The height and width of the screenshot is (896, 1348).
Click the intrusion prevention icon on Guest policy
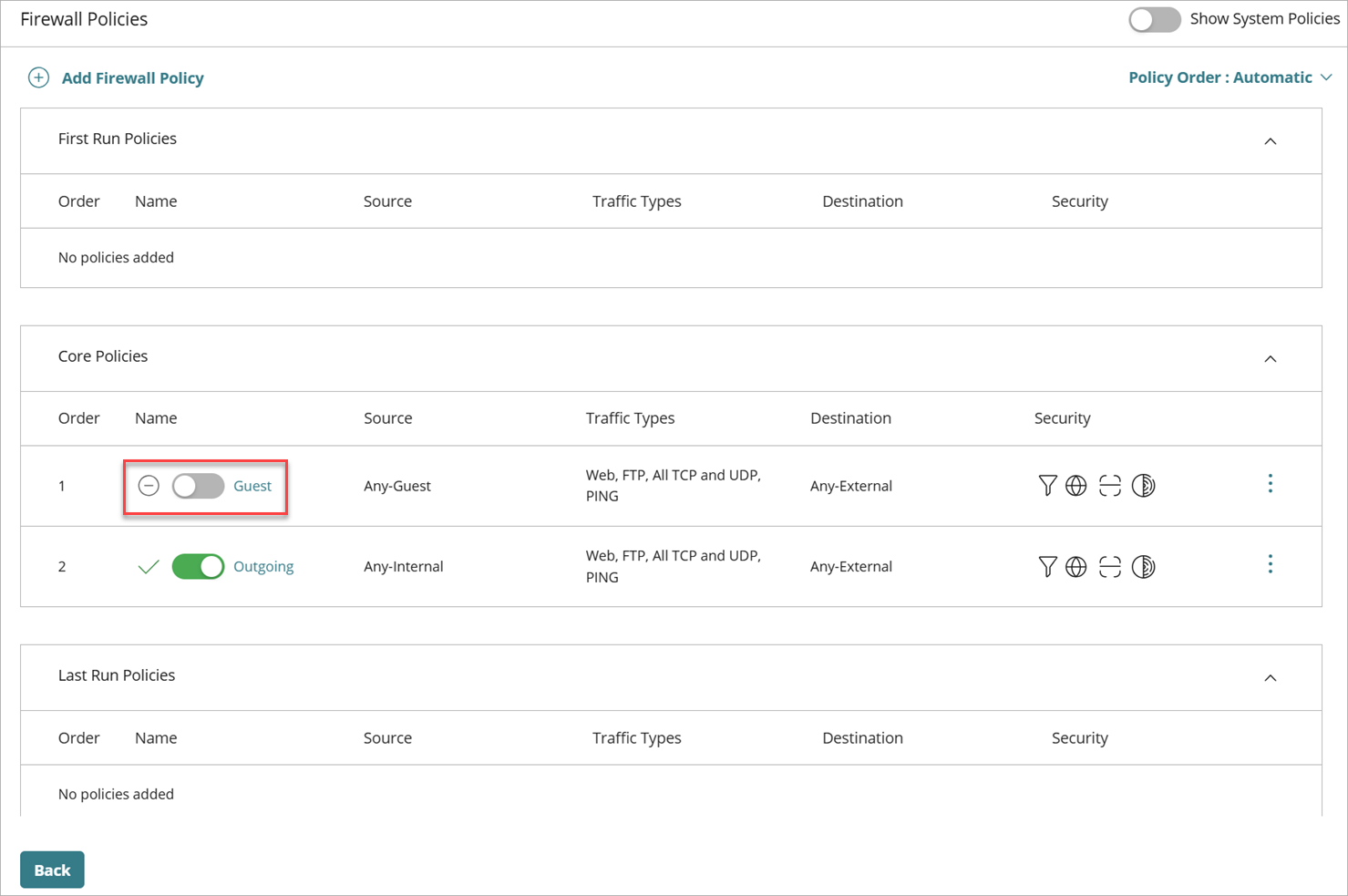pyautogui.click(x=1144, y=485)
